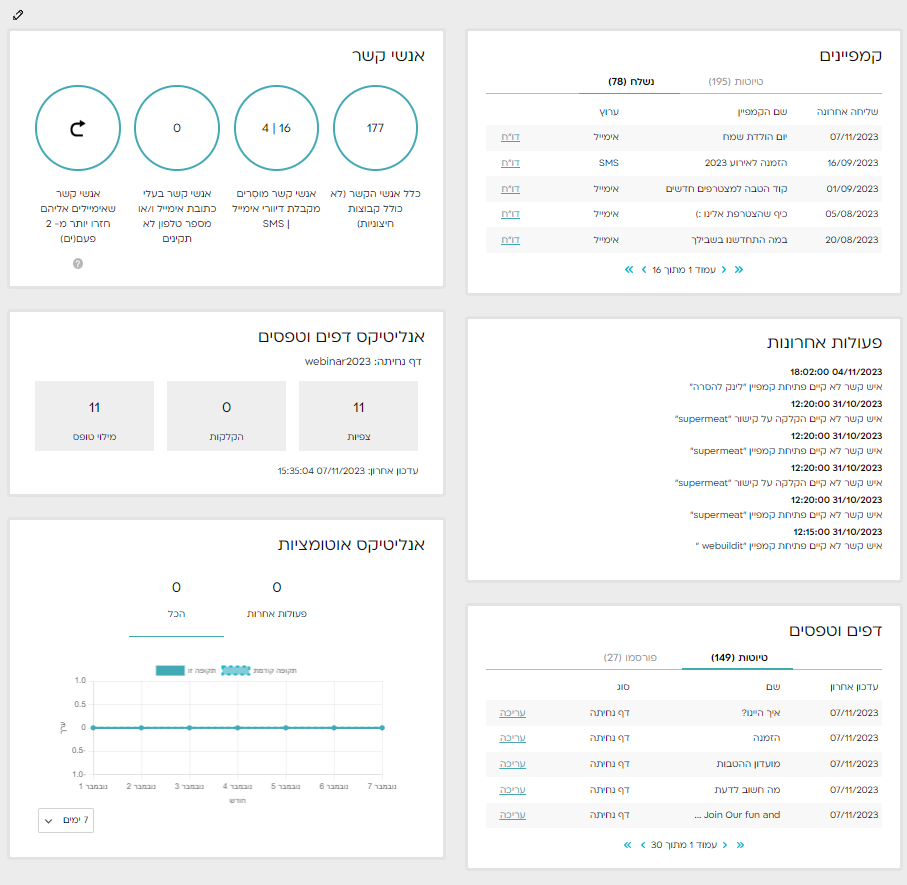
Task: Click the שליחה אחרונה column header
Action: 847,112
